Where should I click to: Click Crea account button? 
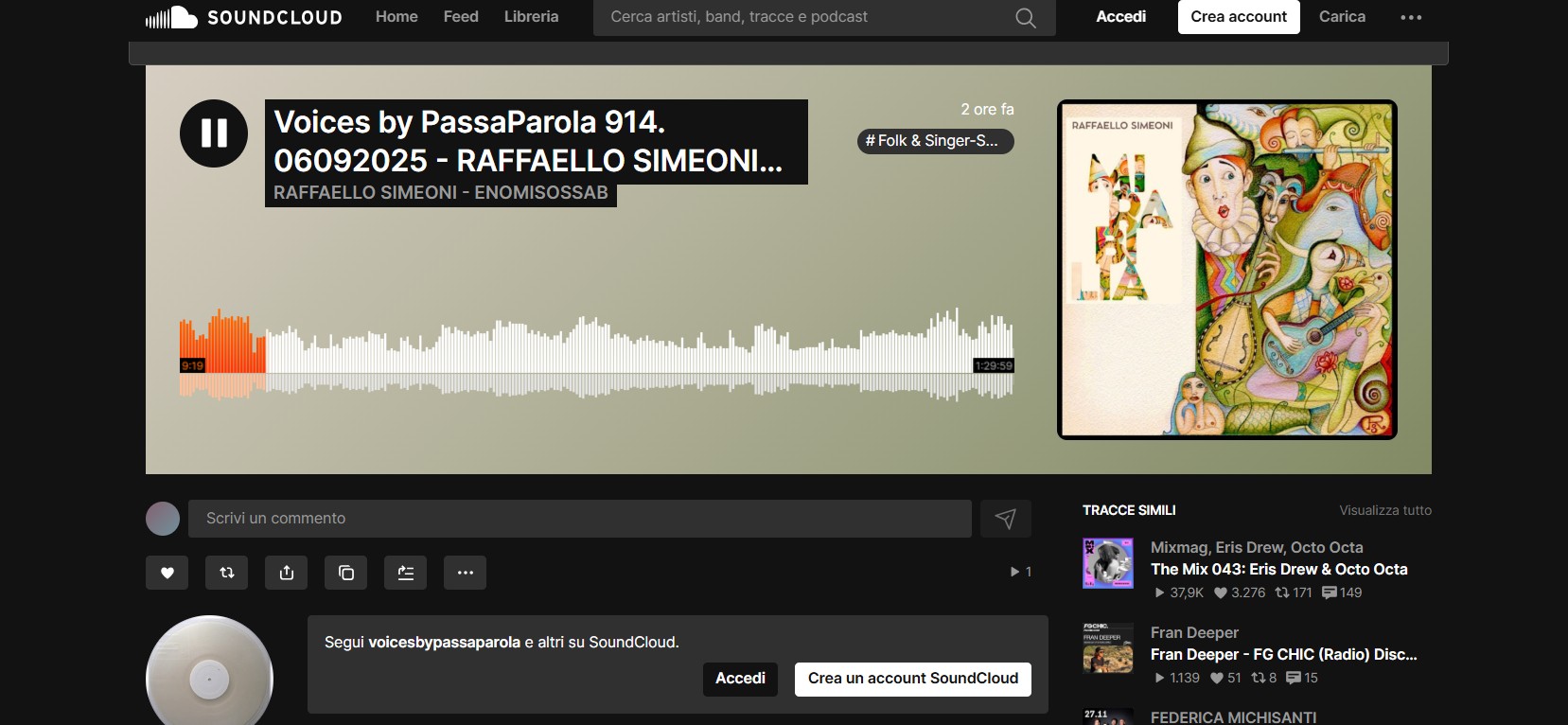pyautogui.click(x=1239, y=17)
